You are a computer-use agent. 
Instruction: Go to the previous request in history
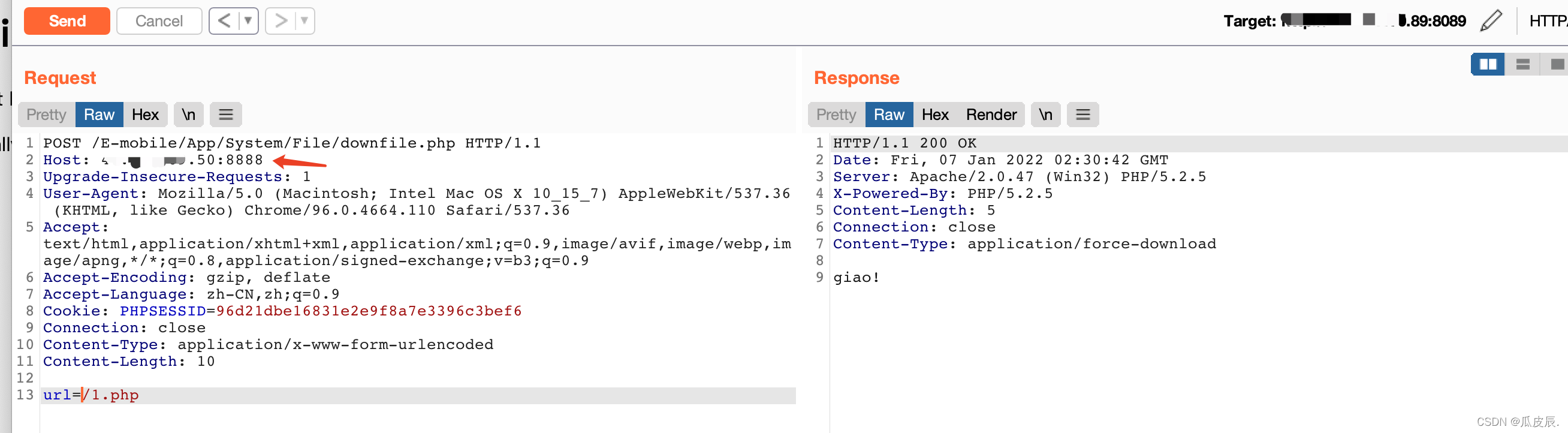[x=224, y=21]
